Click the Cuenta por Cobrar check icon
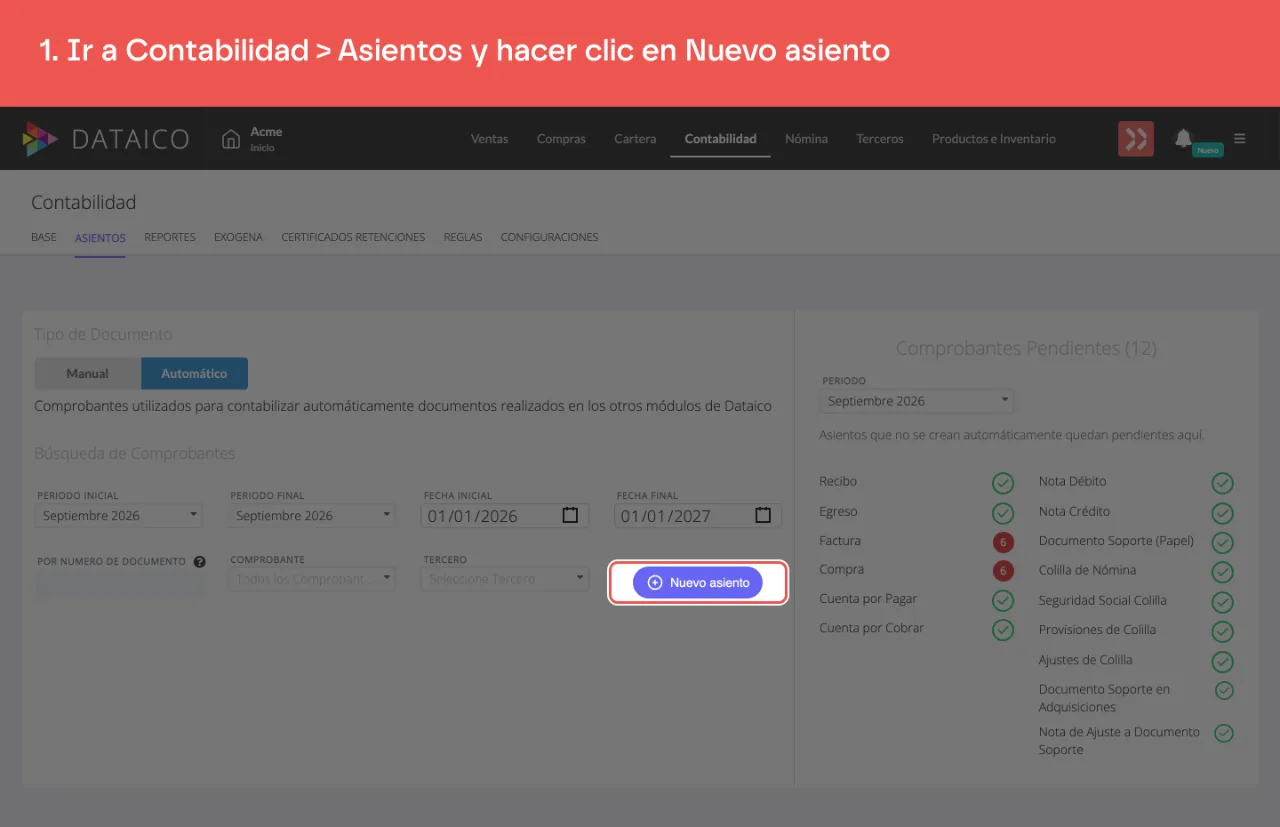The image size is (1280, 827). [1003, 630]
